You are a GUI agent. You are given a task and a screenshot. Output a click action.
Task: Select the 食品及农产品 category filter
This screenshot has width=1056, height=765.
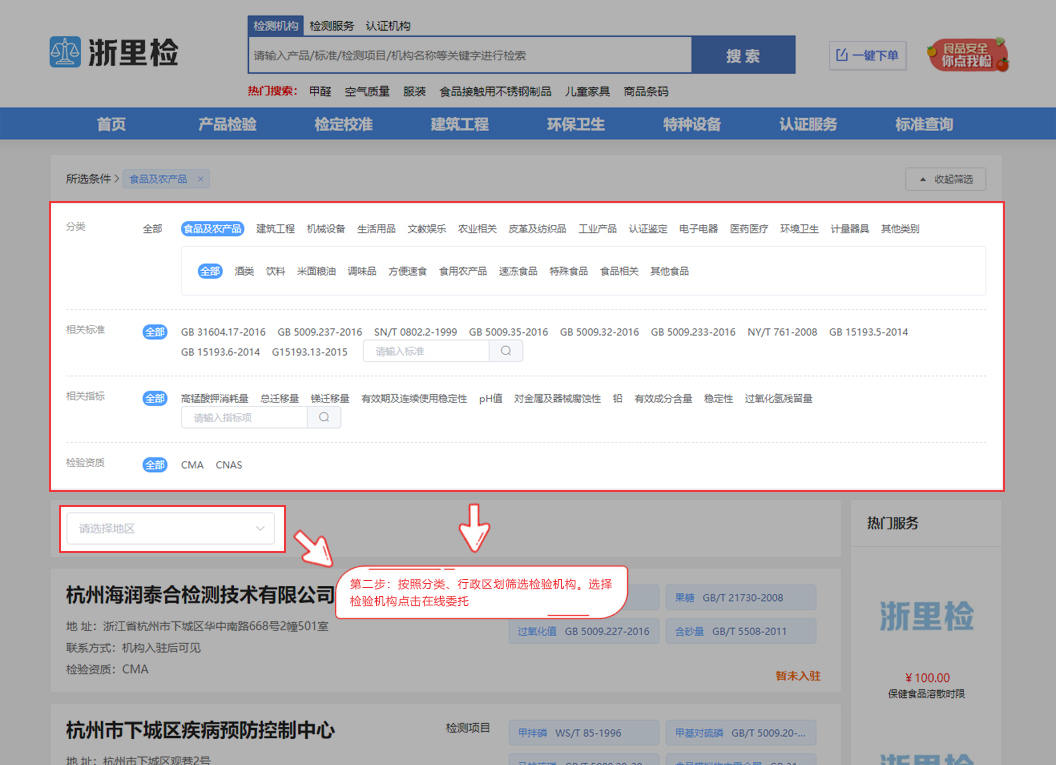pos(212,228)
